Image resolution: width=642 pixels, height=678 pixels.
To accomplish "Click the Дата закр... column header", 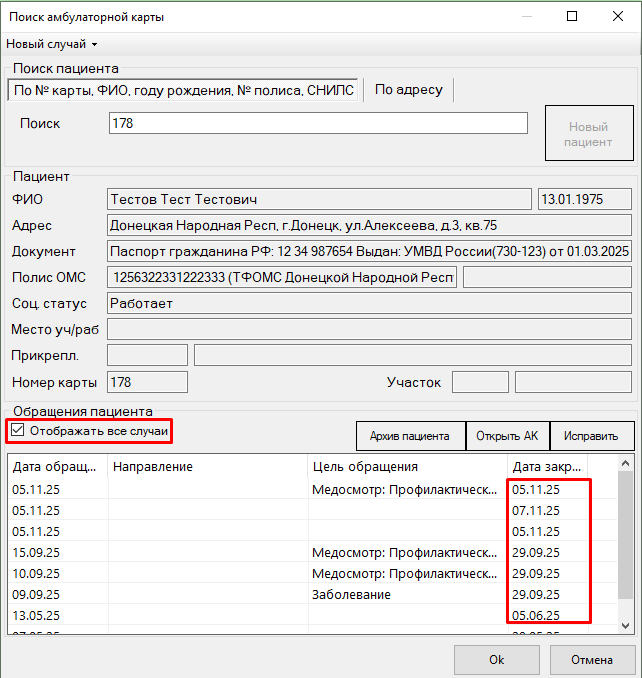I will [x=547, y=467].
